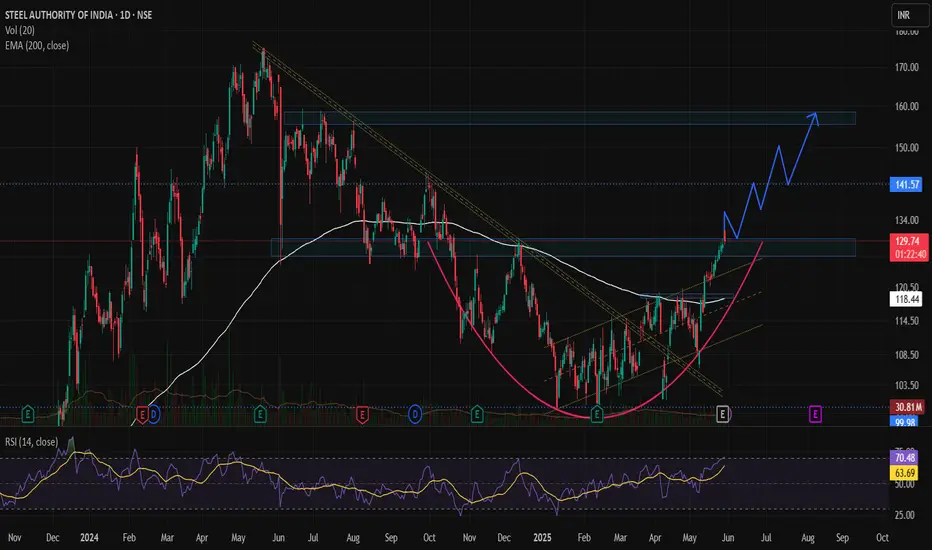The width and height of the screenshot is (932, 550).
Task: Select the Vol (20) indicator legend
Action: pos(20,30)
